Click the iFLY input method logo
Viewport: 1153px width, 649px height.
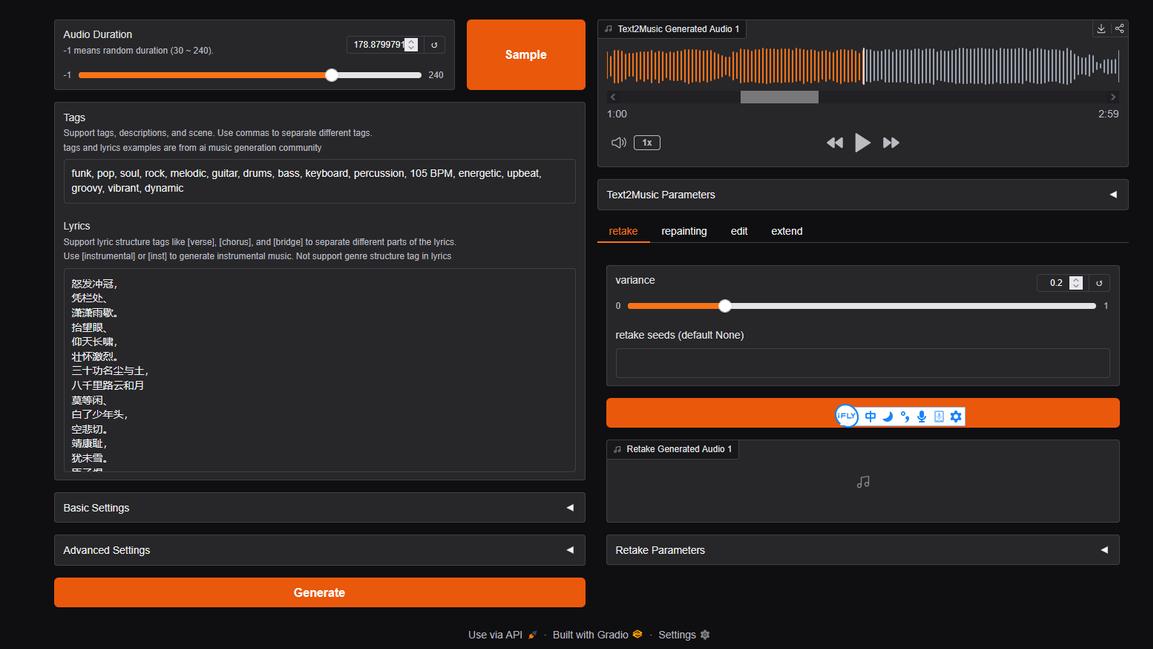click(x=846, y=416)
